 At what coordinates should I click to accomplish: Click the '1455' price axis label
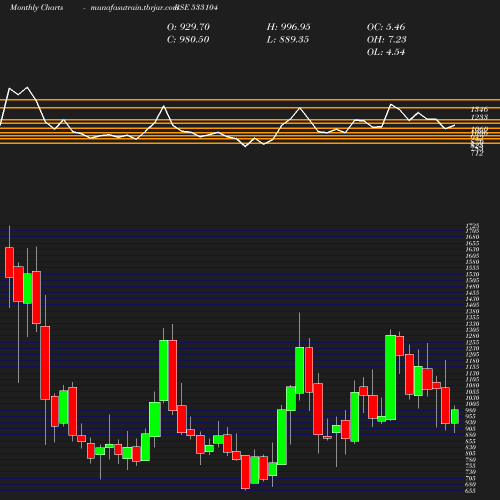click(473, 293)
